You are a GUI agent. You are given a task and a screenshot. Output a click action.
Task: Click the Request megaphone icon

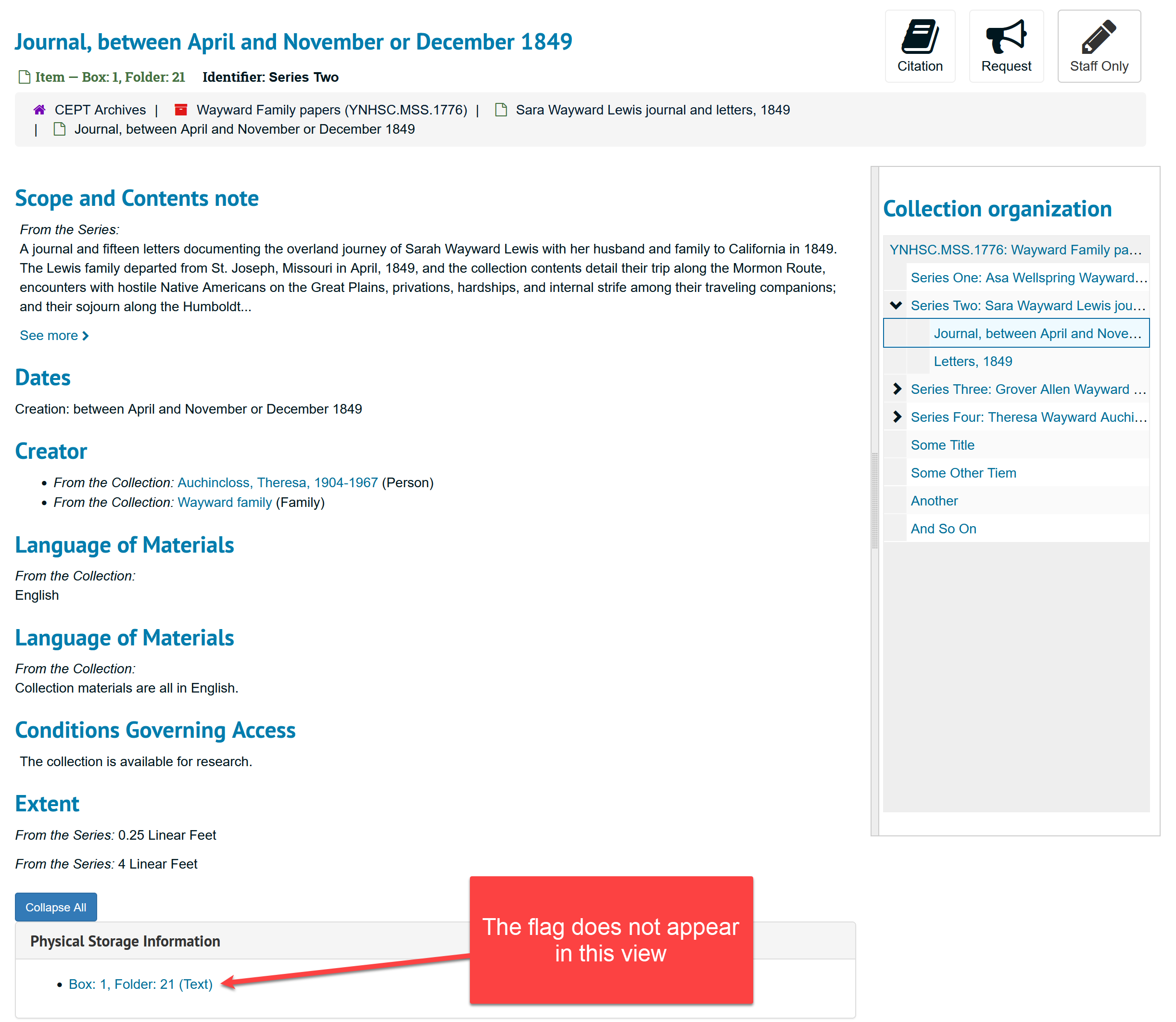(1005, 37)
